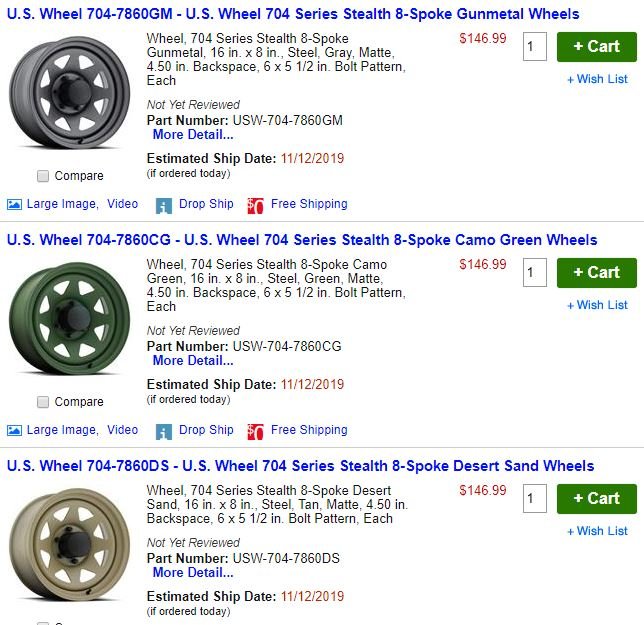Click the quantity field for Desert Sand wheel
The image size is (644, 625).
534,498
